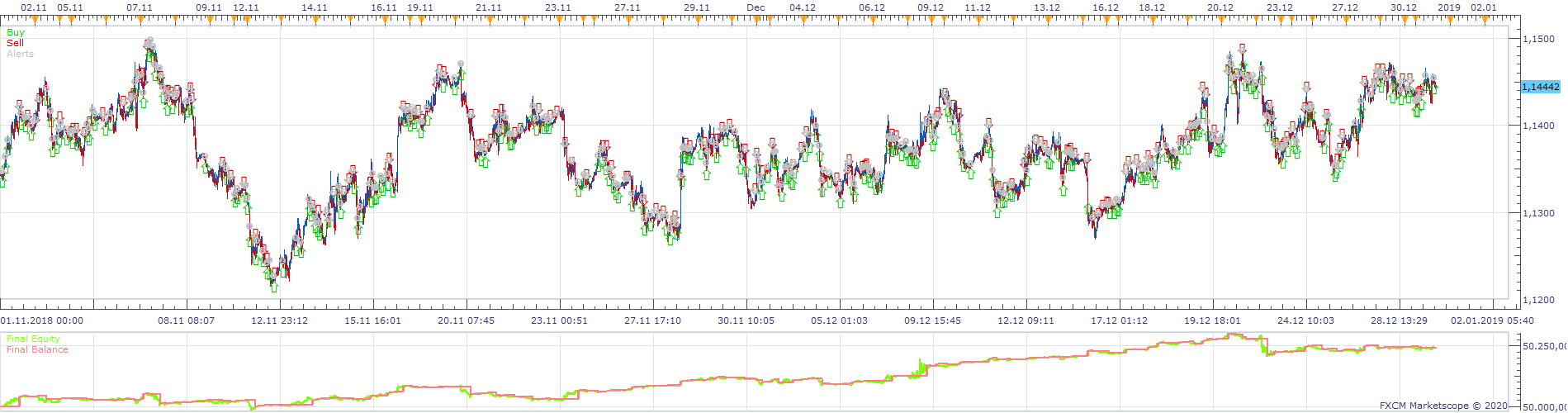Click the orange marker below the 07.11 date
This screenshot has width=1568, height=413.
click(x=140, y=19)
